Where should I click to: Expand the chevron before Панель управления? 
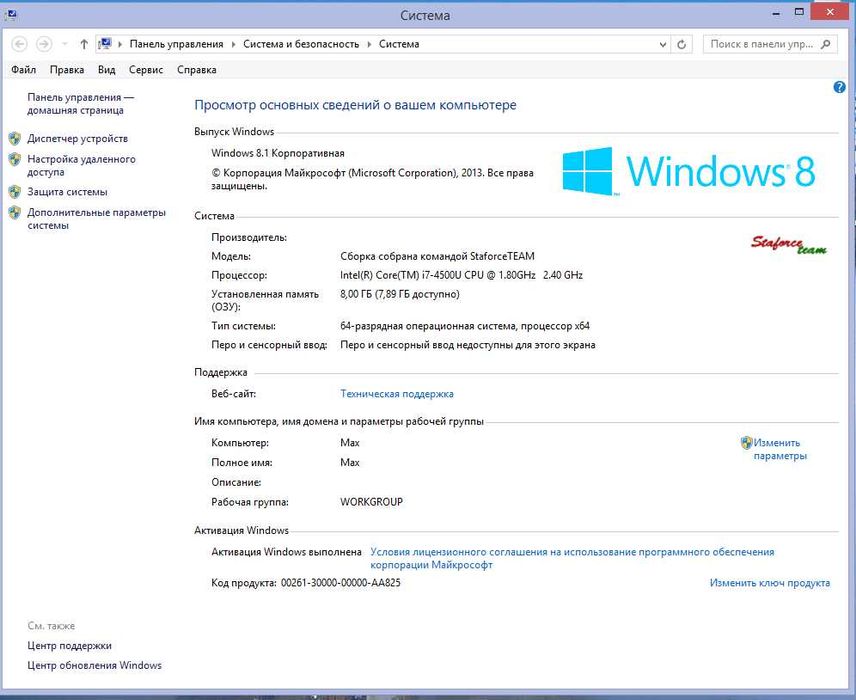pos(120,44)
